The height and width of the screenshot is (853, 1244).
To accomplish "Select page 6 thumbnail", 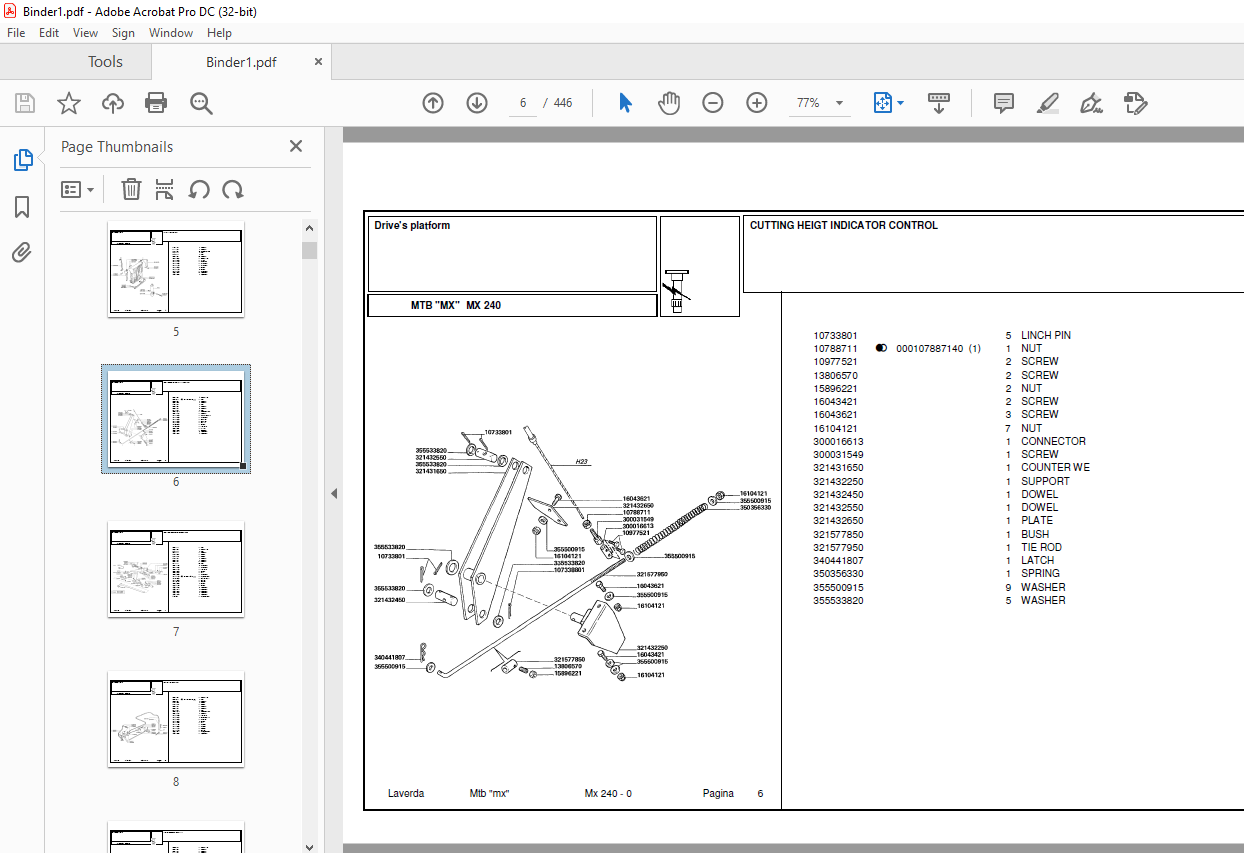I will click(176, 419).
